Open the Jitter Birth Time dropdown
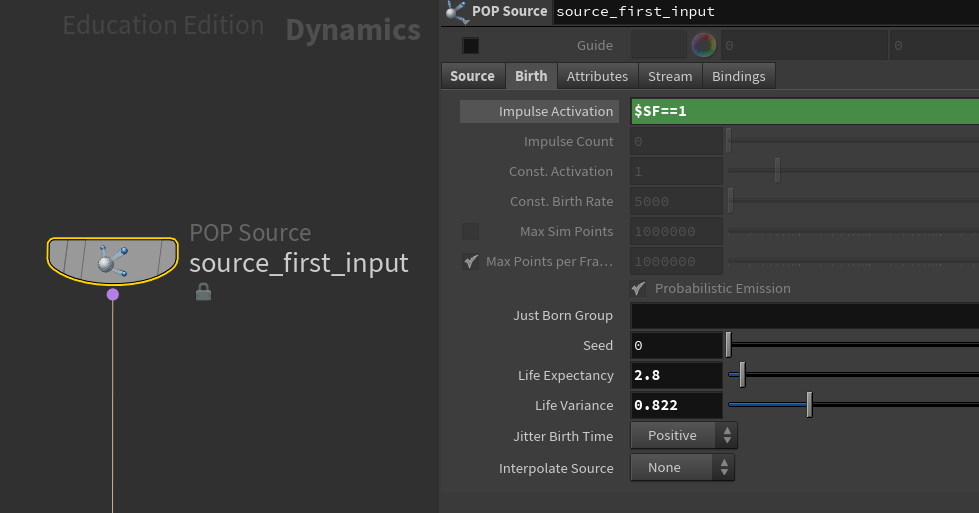This screenshot has width=979, height=513. click(x=684, y=436)
